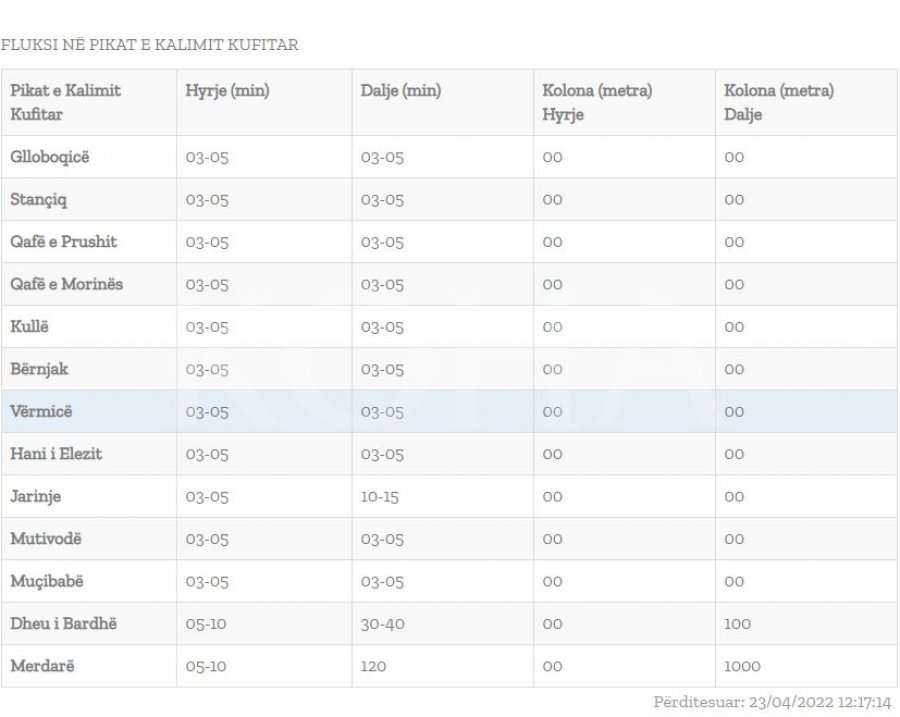
Task: Click the Dalje (min) column header
Action: coord(400,91)
